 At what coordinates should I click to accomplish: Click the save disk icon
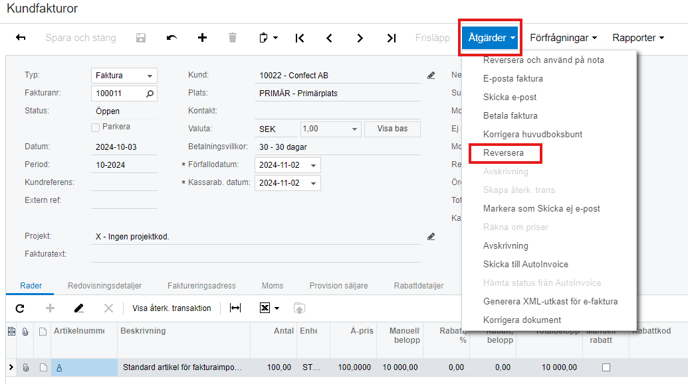(x=140, y=38)
